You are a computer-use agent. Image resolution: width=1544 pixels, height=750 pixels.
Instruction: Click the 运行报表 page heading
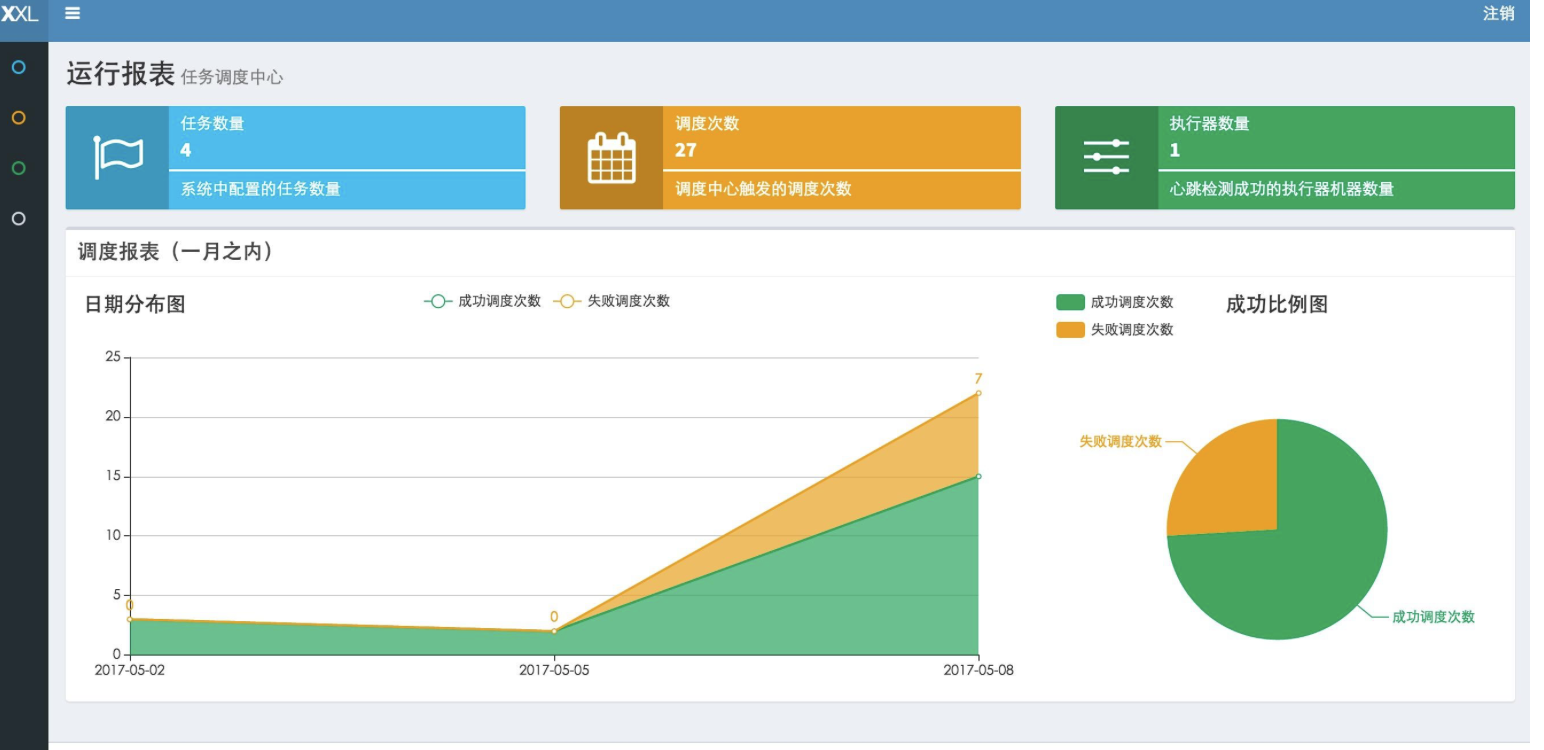coord(120,74)
